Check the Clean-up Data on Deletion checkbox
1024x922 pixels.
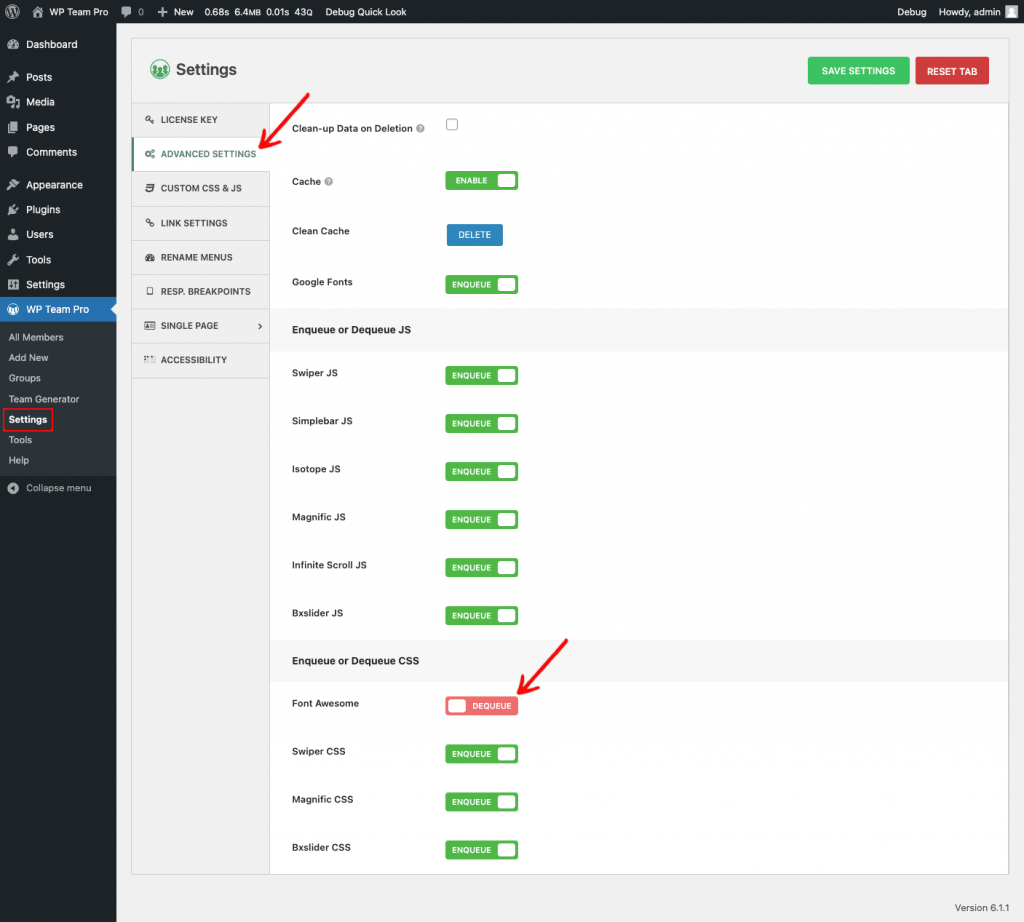tap(452, 124)
